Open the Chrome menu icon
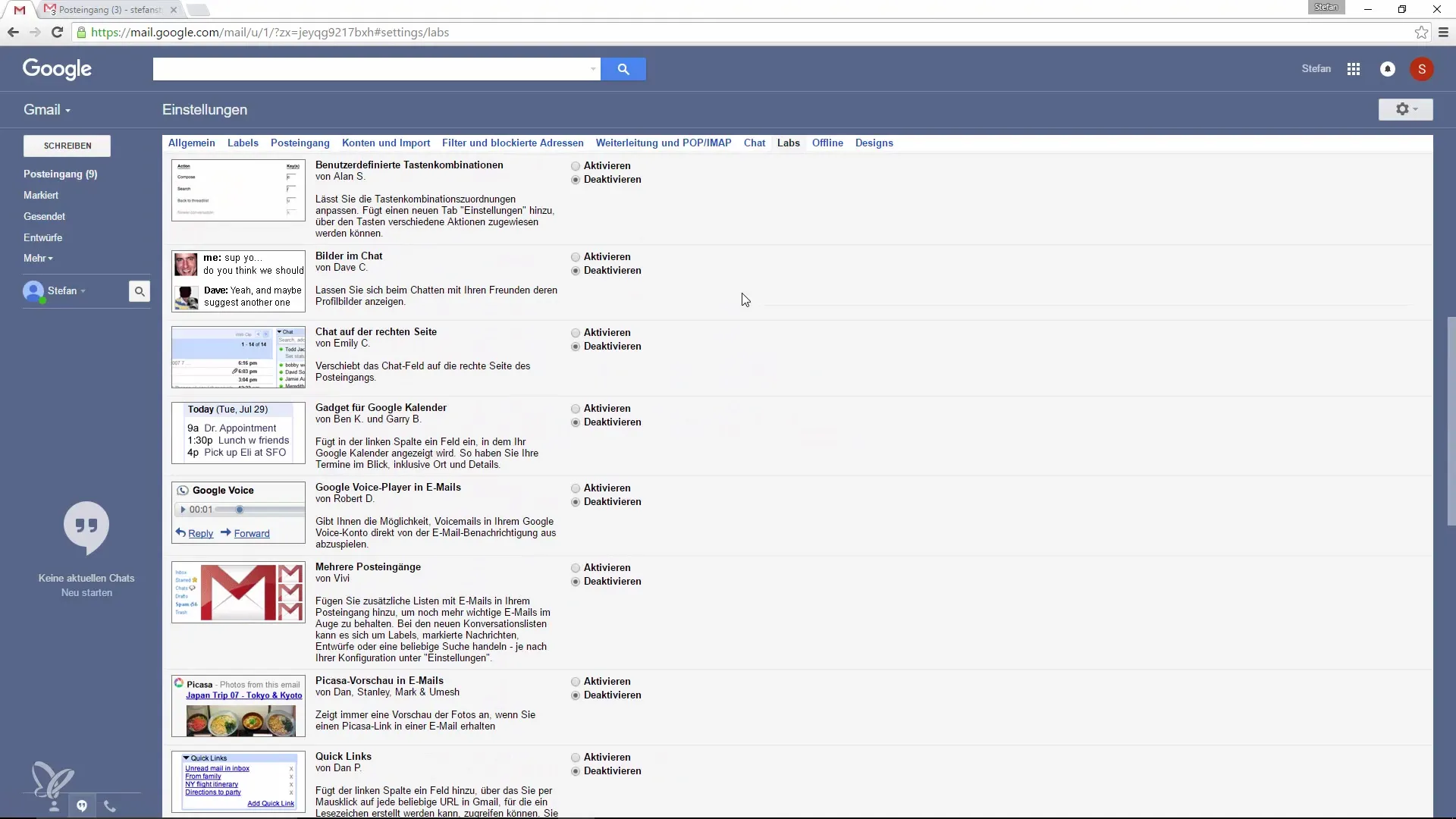 [x=1443, y=32]
